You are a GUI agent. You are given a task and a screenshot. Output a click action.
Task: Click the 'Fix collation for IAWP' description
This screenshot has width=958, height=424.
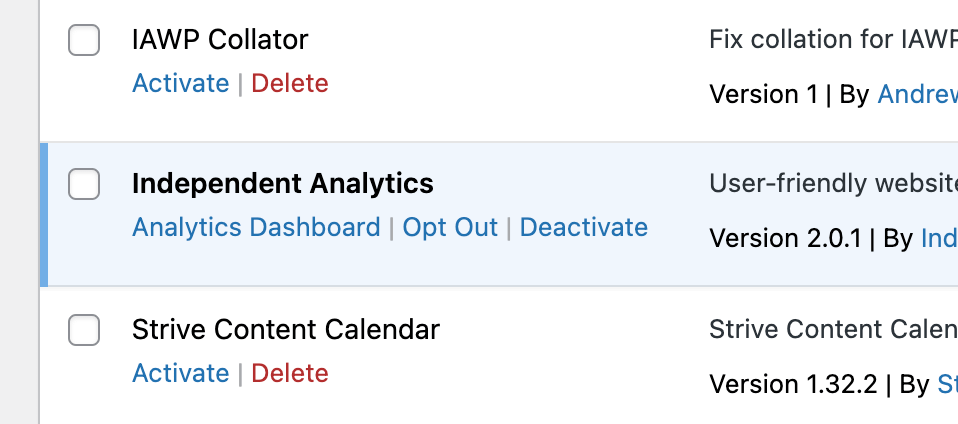pos(832,40)
